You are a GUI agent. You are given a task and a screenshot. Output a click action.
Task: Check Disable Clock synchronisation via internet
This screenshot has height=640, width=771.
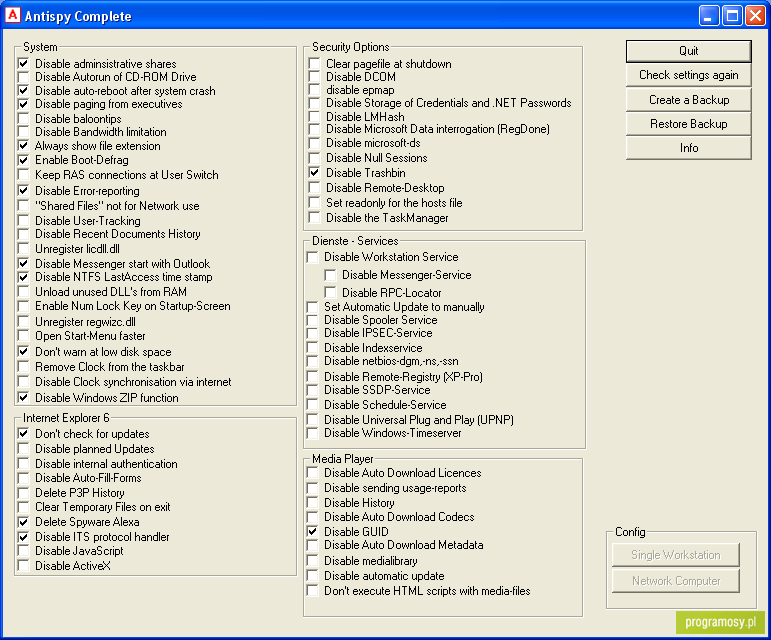point(23,381)
